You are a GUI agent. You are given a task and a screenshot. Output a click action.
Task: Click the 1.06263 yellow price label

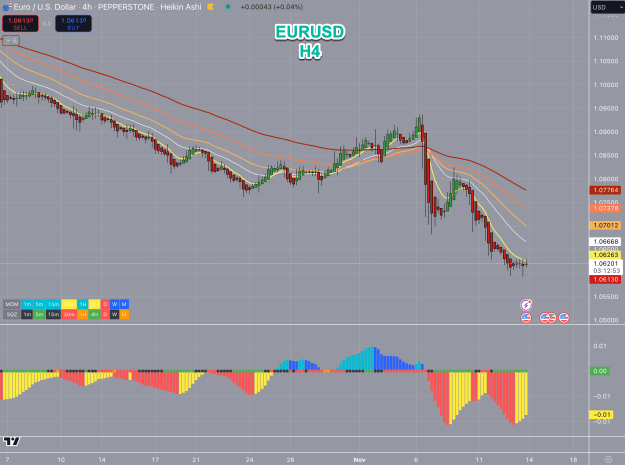[x=605, y=255]
